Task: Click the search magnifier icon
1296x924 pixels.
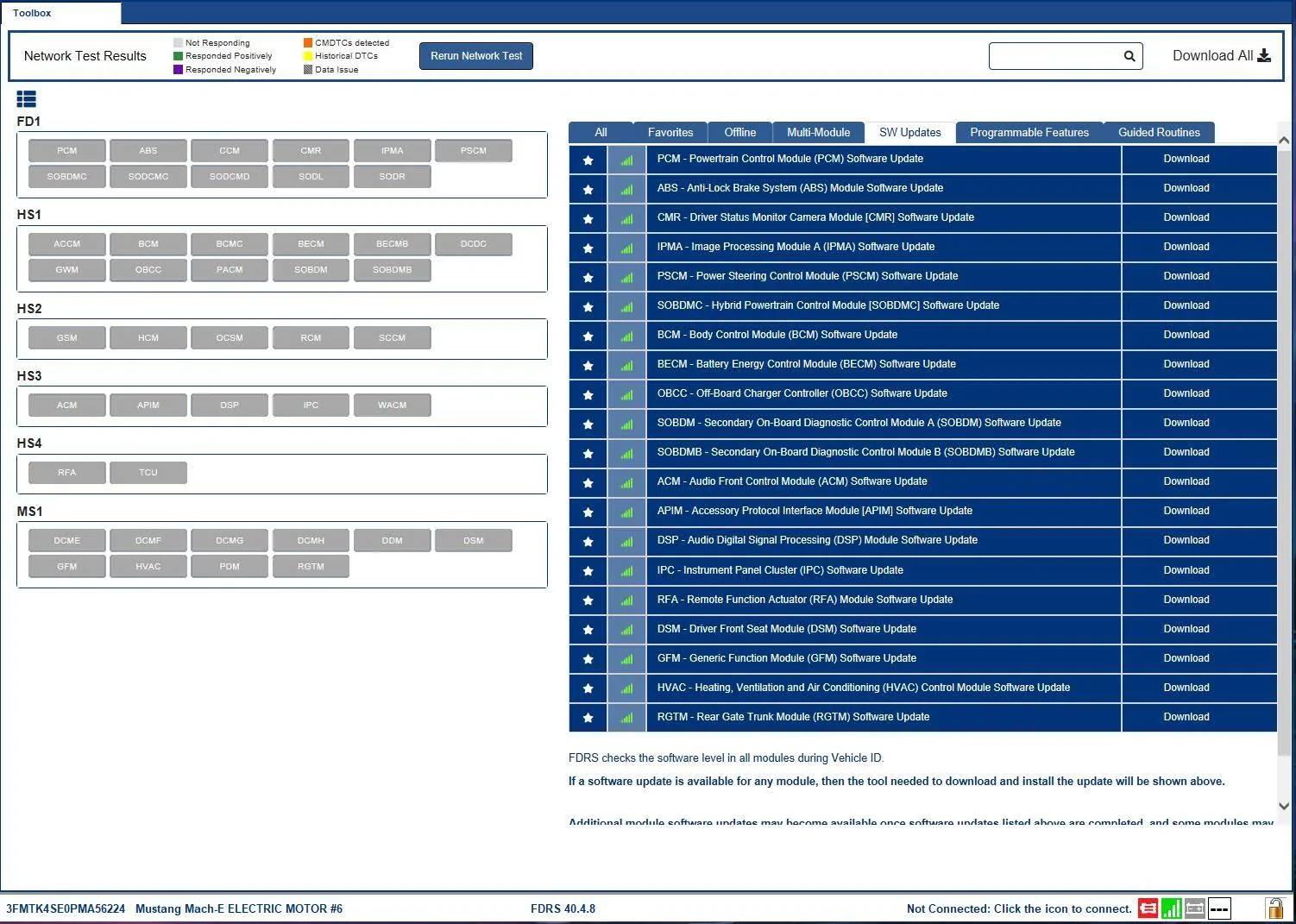Action: pyautogui.click(x=1129, y=56)
